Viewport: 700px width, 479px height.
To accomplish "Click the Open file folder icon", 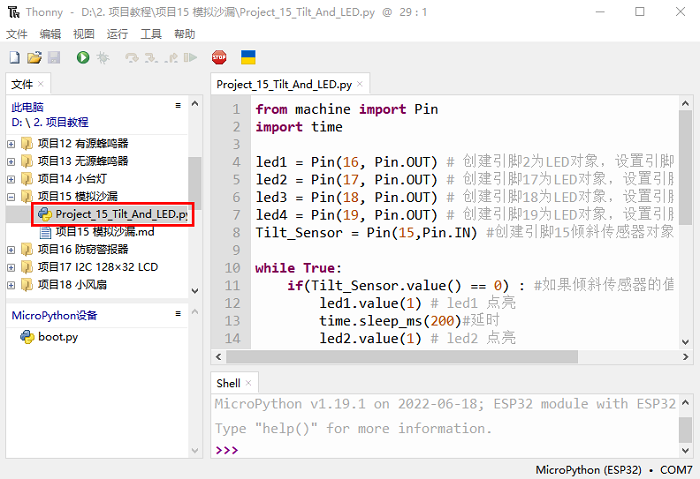I will coord(34,58).
